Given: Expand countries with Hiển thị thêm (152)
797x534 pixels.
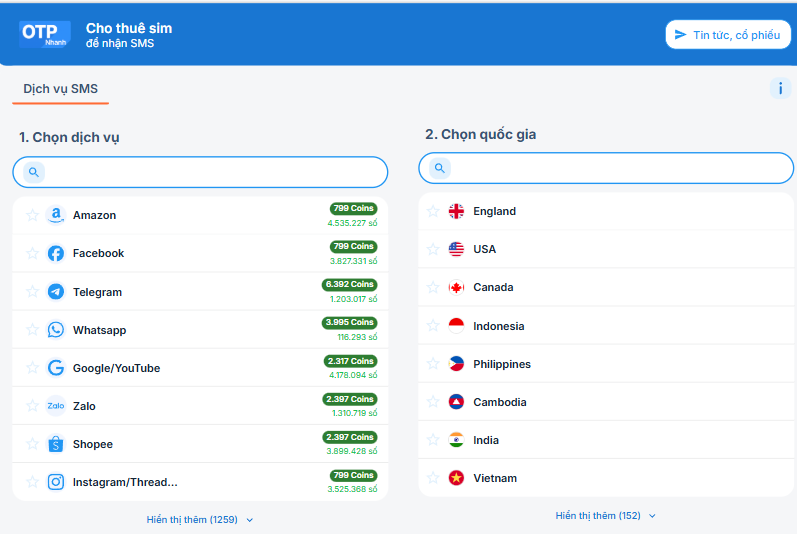Looking at the screenshot, I should pos(606,515).
